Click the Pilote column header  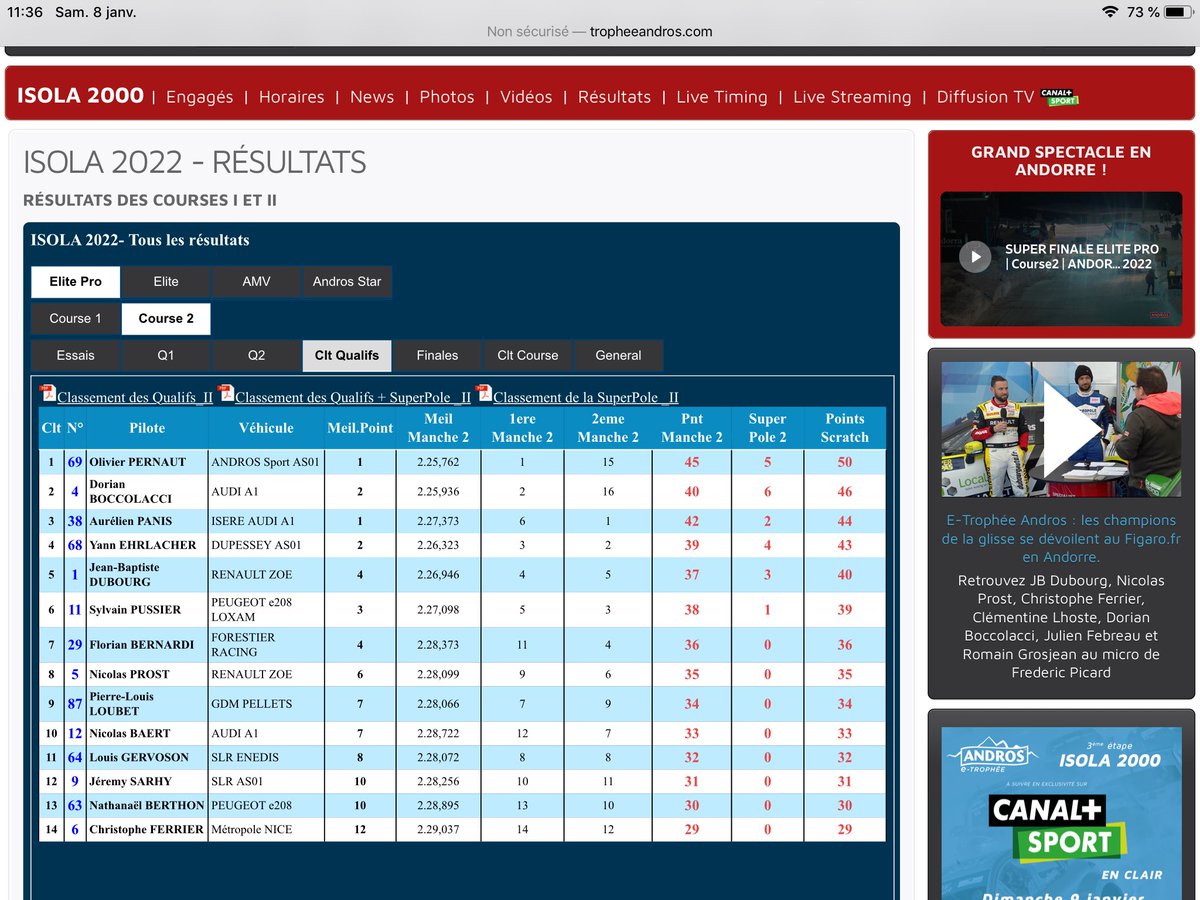click(x=147, y=428)
